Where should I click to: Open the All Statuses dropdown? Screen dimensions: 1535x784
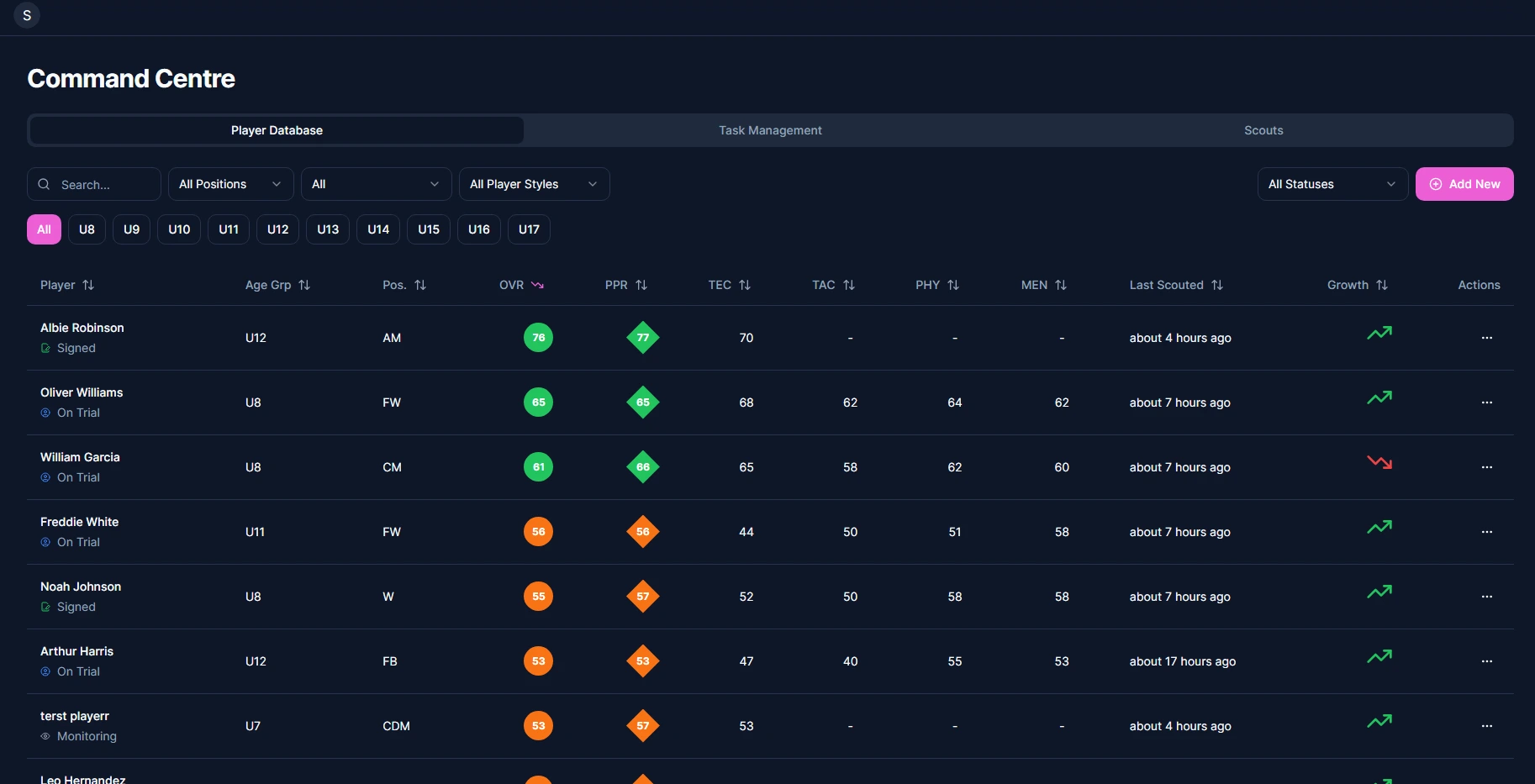click(x=1332, y=184)
